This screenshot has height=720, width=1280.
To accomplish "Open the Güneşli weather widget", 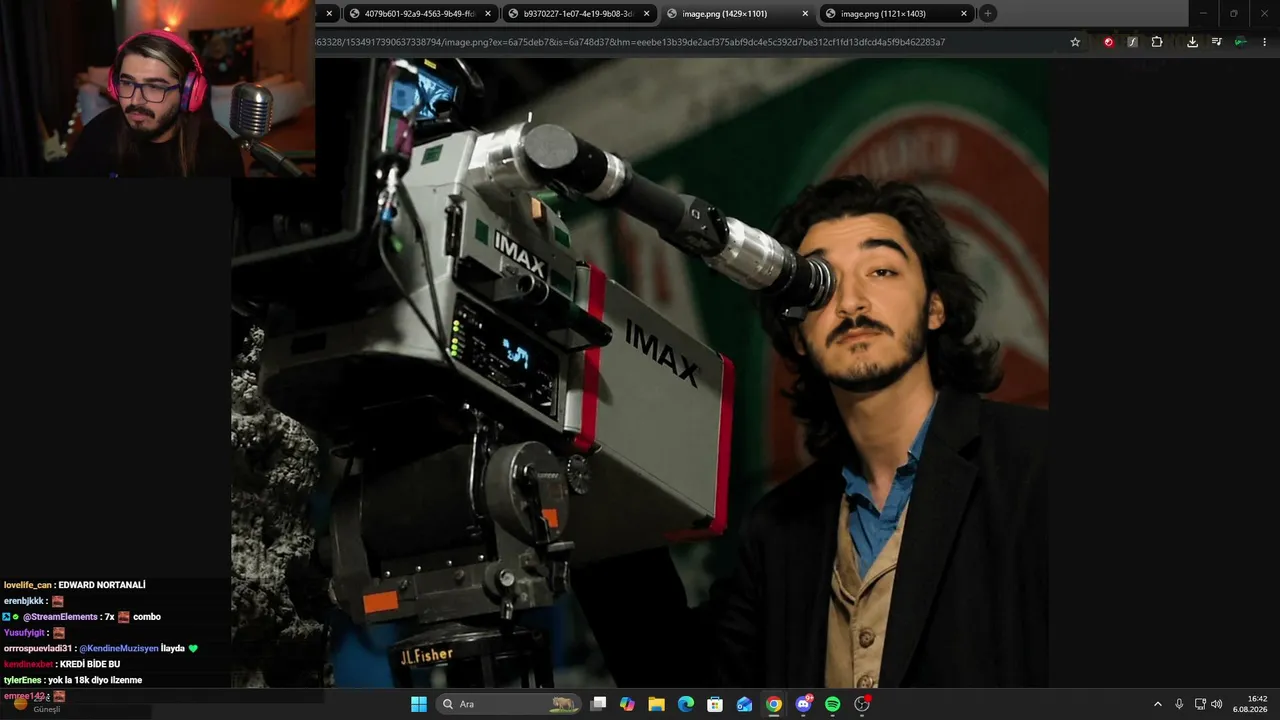I will [x=36, y=704].
